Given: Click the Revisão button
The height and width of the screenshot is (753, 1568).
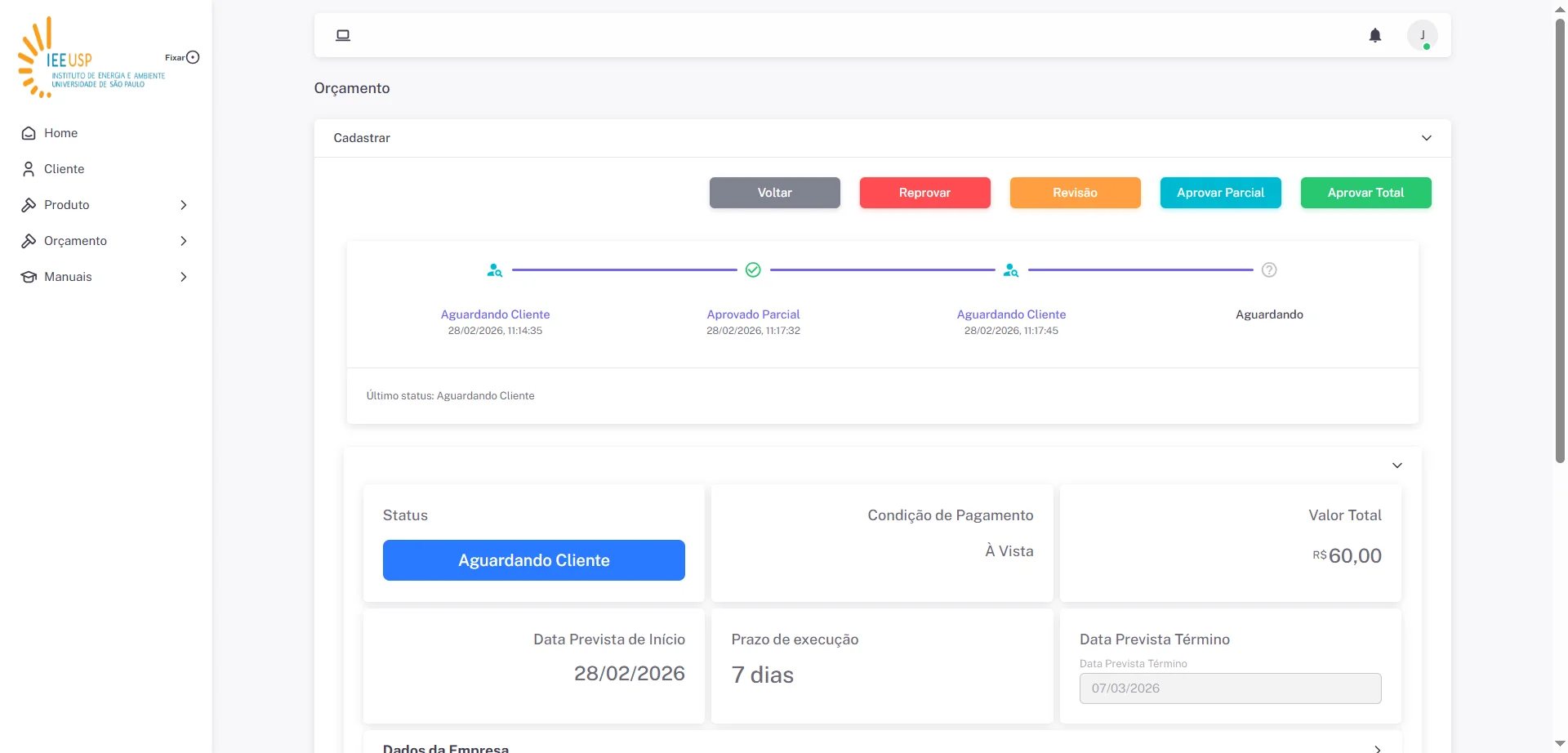Looking at the screenshot, I should (1076, 193).
